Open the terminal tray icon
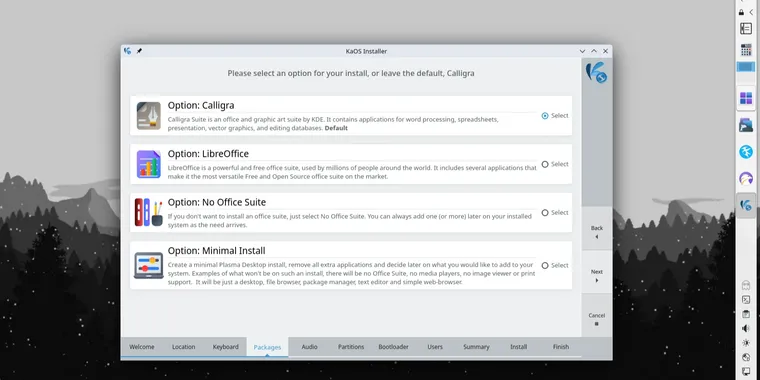The image size is (760, 380). [x=746, y=300]
